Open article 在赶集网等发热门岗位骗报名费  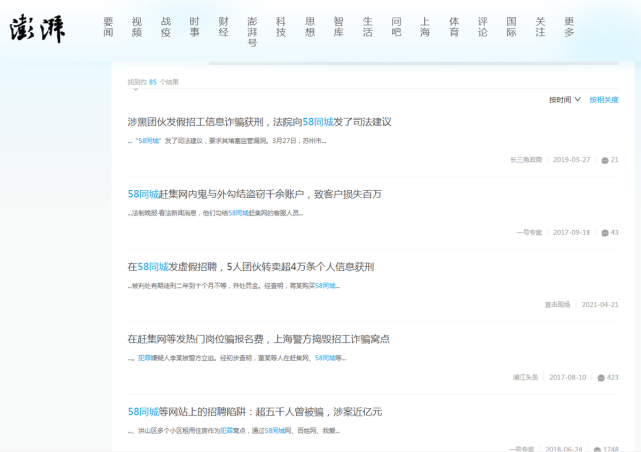[x=258, y=339]
